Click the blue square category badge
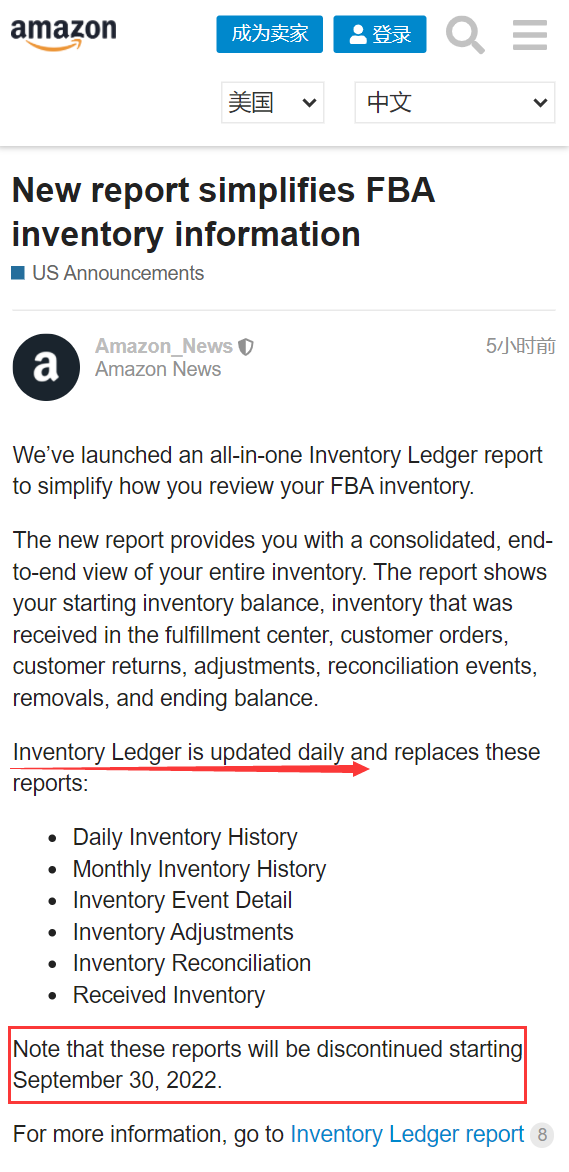Image resolution: width=569 pixels, height=1172 pixels. pyautogui.click(x=18, y=274)
